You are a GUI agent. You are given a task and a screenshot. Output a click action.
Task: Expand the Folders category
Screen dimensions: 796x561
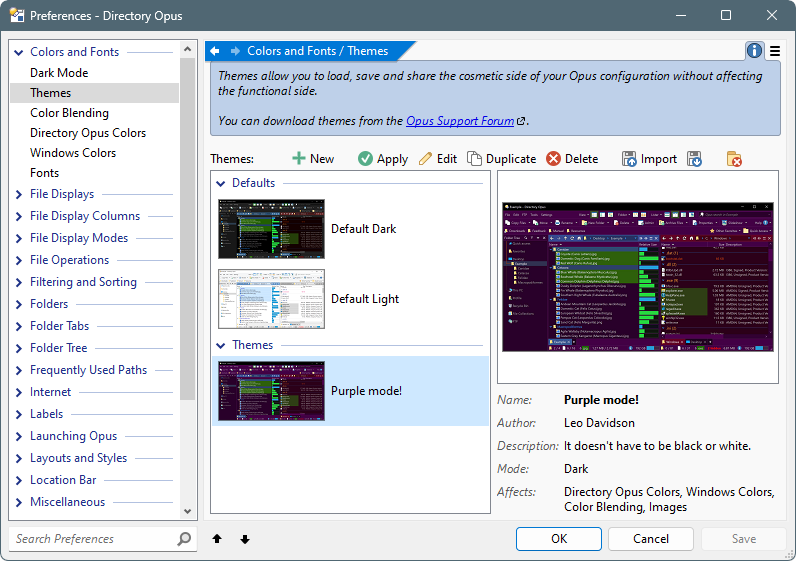(19, 304)
